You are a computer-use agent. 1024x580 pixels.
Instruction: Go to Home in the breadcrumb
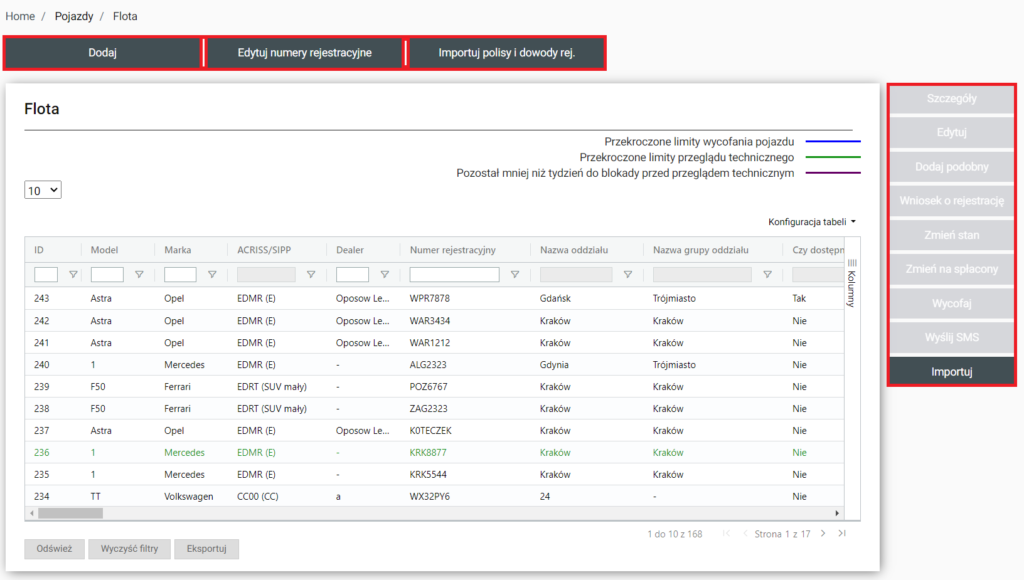tap(20, 17)
